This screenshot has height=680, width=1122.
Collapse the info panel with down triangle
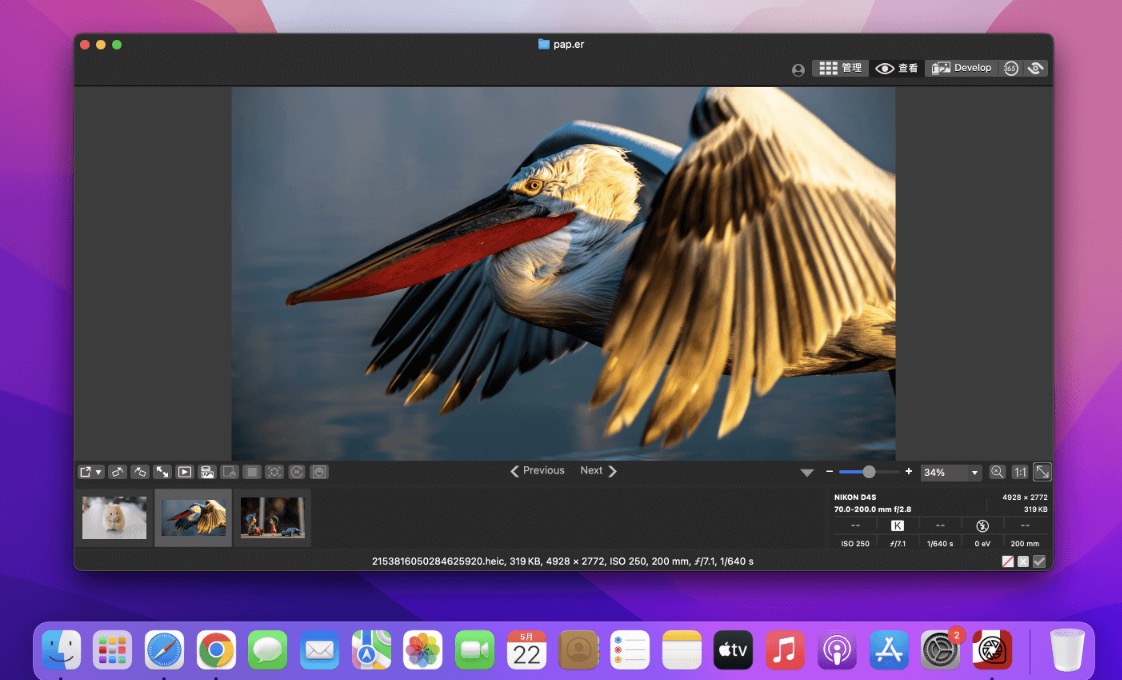807,472
